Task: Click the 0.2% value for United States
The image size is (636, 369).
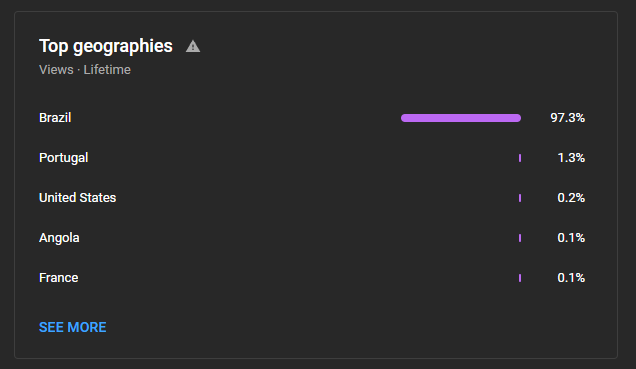Action: pyautogui.click(x=571, y=197)
